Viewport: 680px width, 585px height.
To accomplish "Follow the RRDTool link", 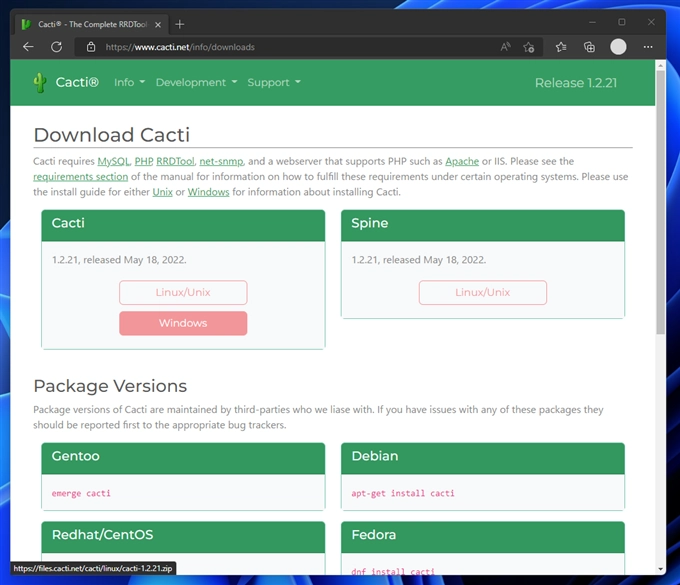I will tap(175, 161).
